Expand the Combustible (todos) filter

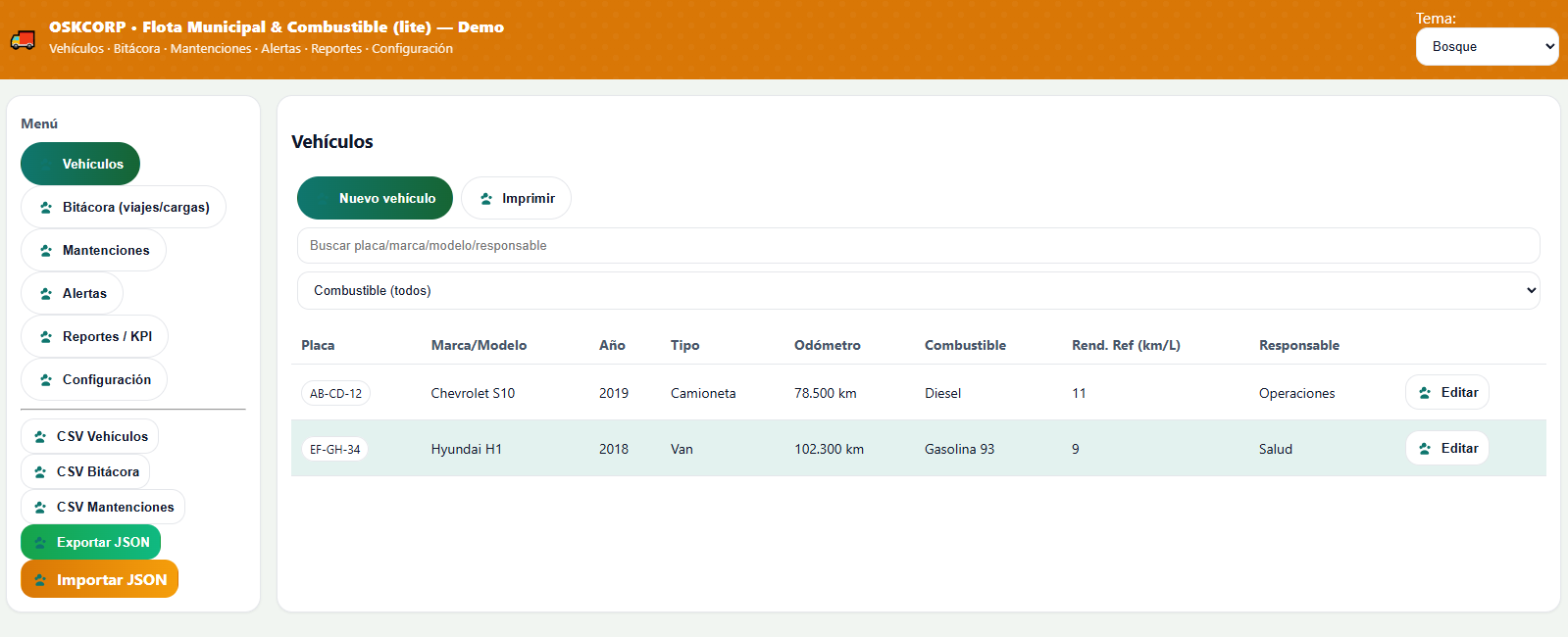tap(918, 291)
